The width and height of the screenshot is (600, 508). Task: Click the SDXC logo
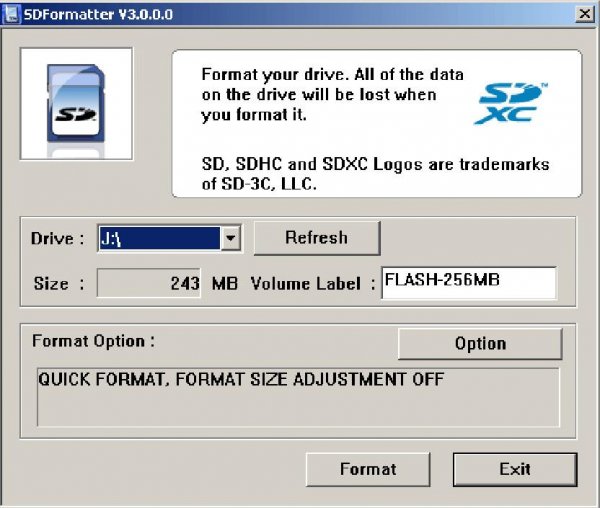[x=512, y=104]
